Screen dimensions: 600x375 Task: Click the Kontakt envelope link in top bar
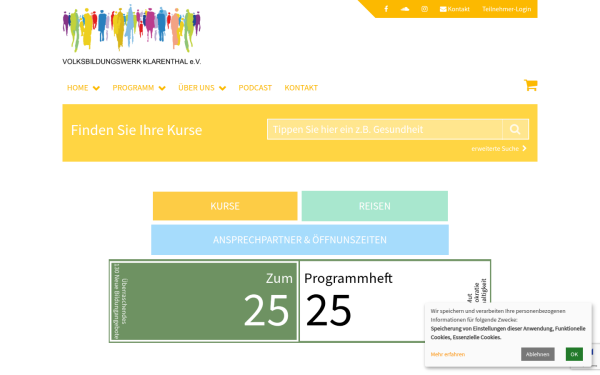455,9
